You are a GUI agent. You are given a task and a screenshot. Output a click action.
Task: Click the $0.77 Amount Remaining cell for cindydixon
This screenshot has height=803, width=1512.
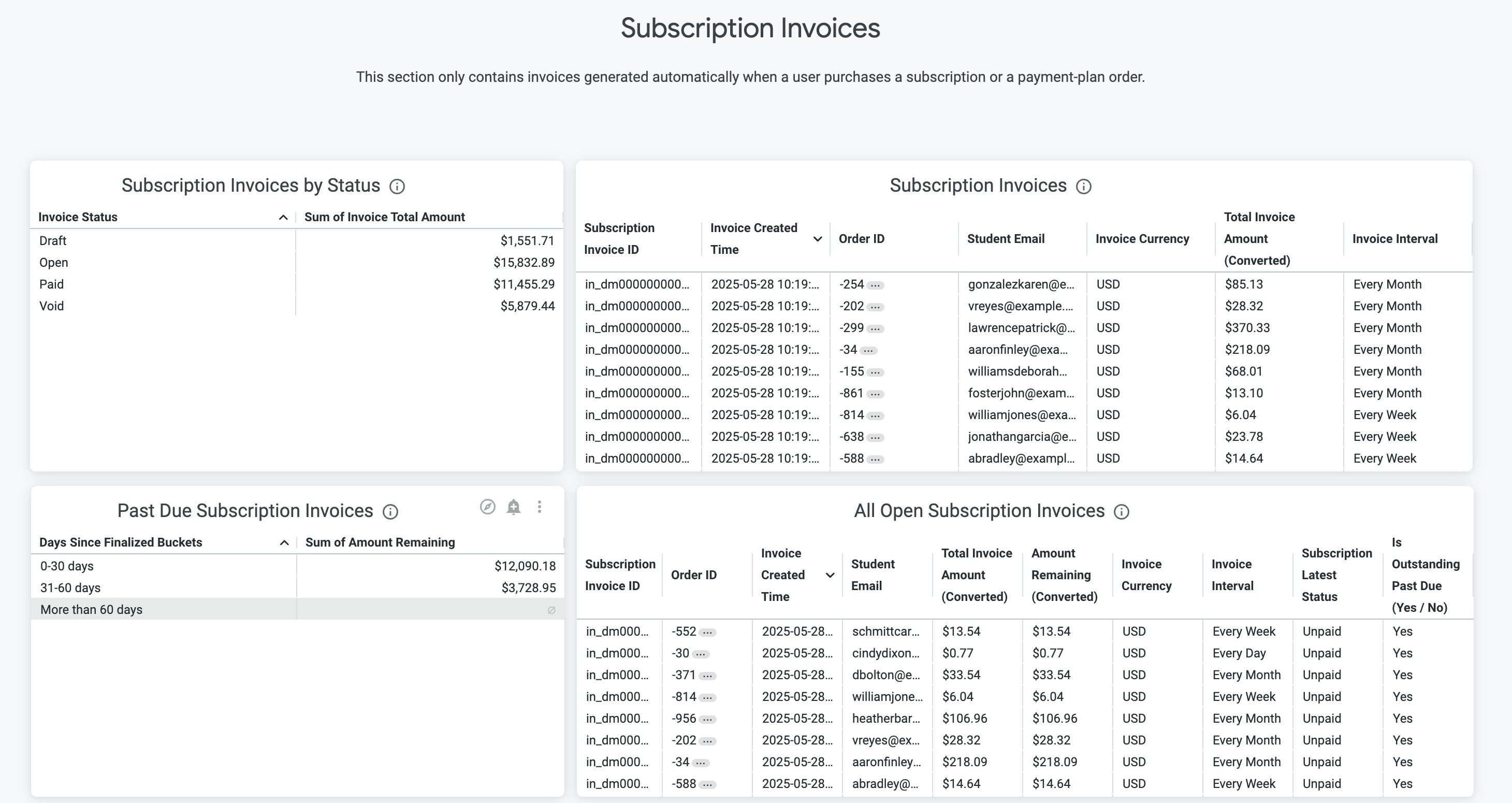(x=1048, y=653)
